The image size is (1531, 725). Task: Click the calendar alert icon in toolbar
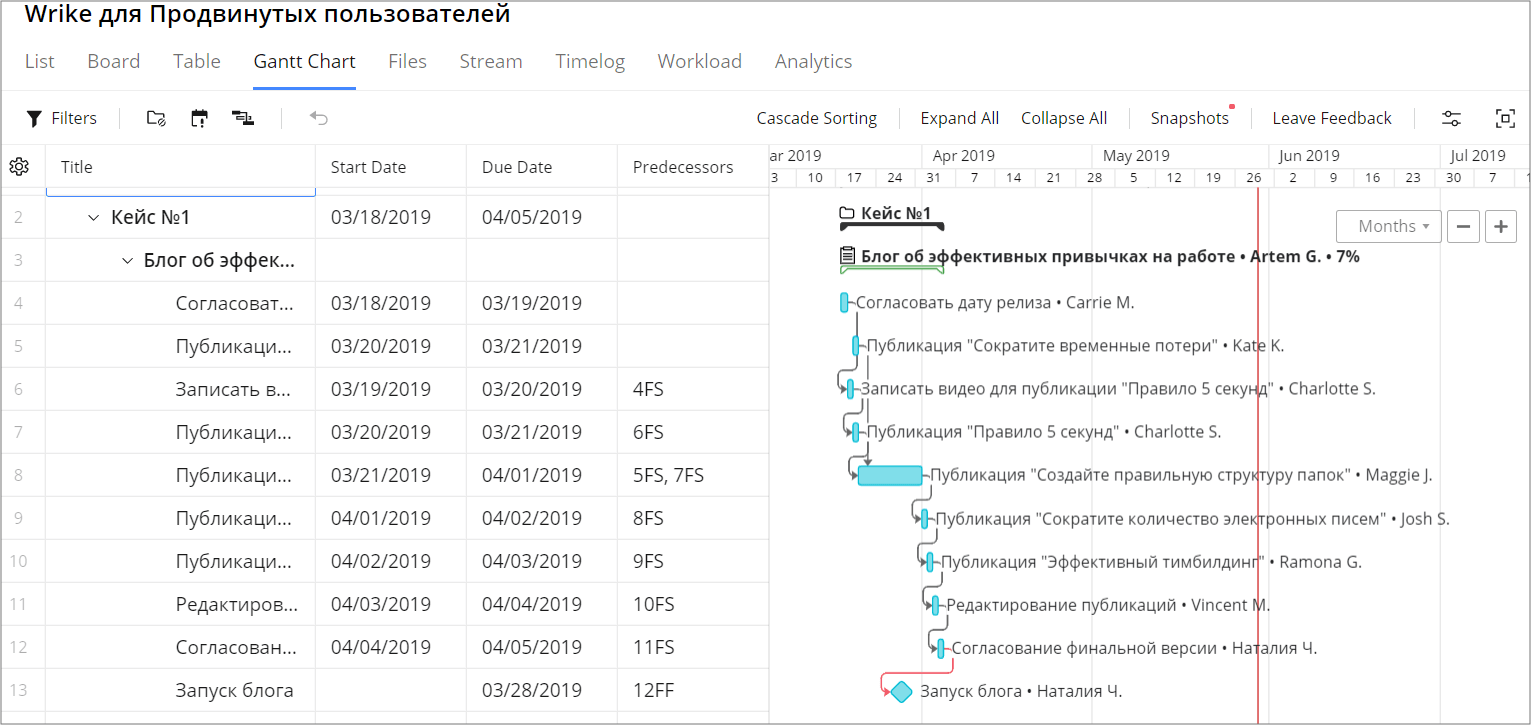(x=199, y=118)
